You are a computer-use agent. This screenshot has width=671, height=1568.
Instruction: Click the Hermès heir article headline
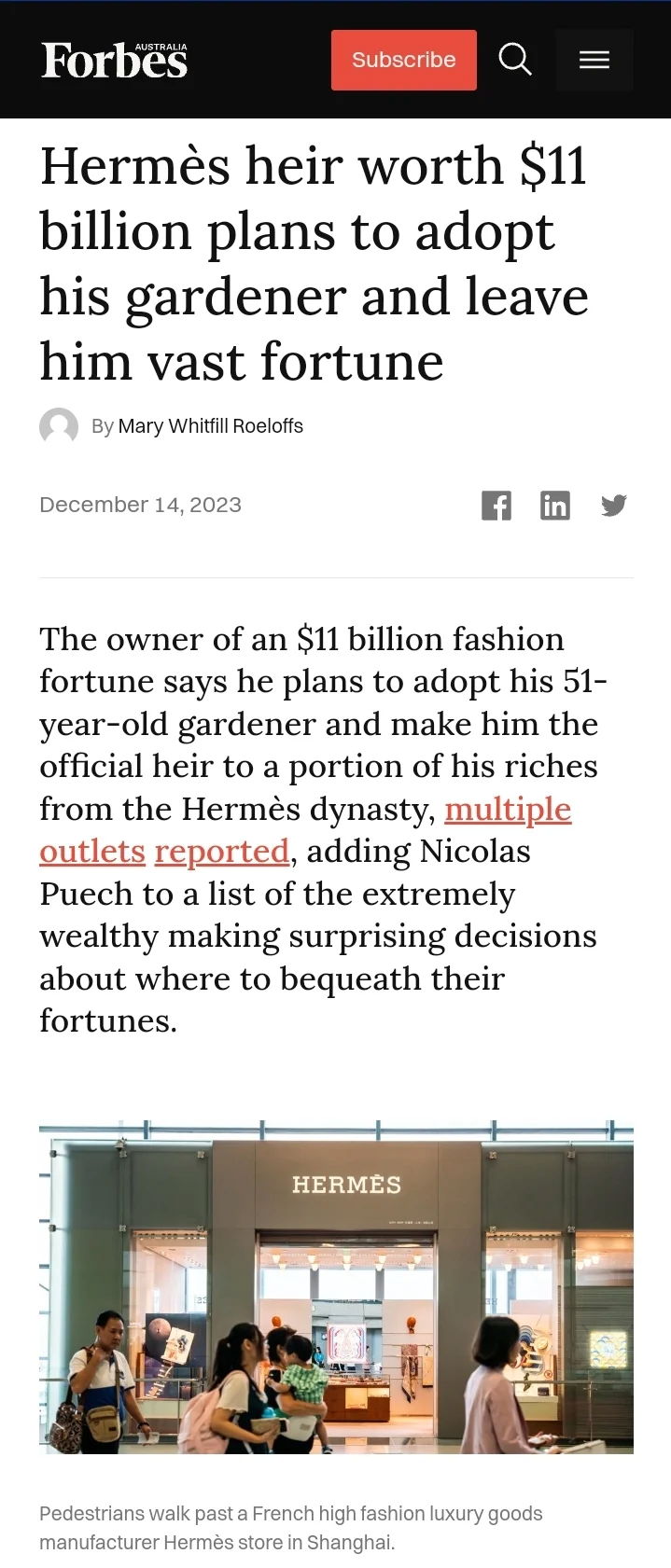click(x=315, y=263)
